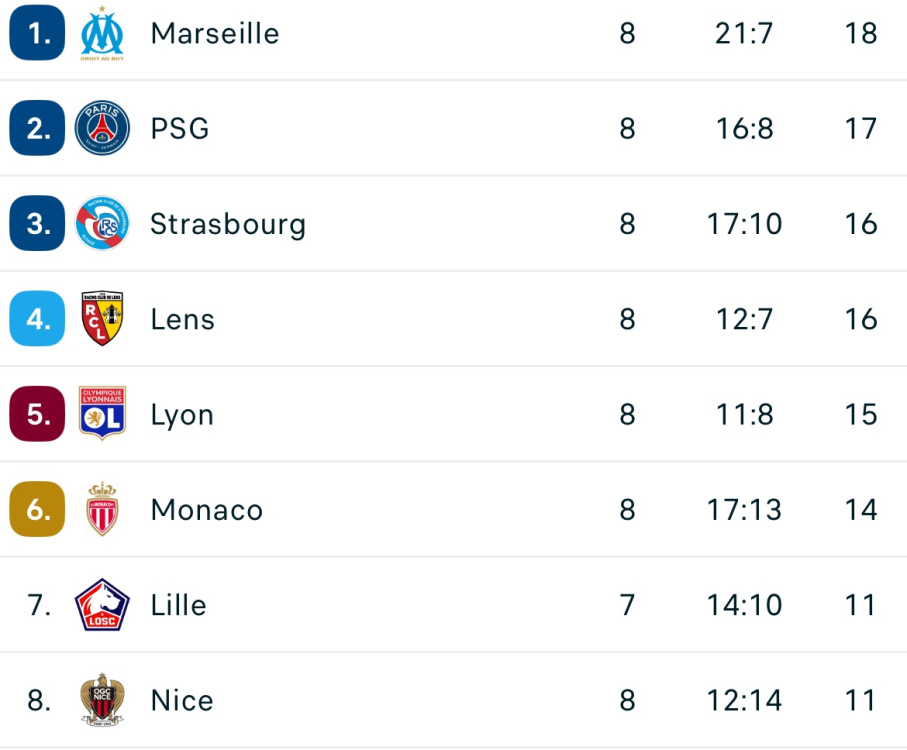Click Lyon's 15 points total
The width and height of the screenshot is (907, 750).
860,414
